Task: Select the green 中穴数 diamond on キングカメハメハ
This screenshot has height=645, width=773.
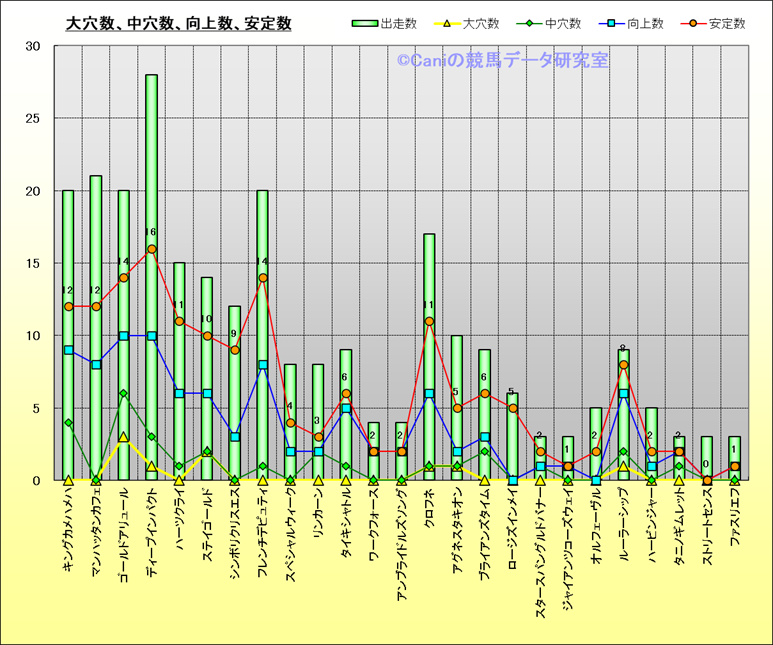Action: pos(68,423)
